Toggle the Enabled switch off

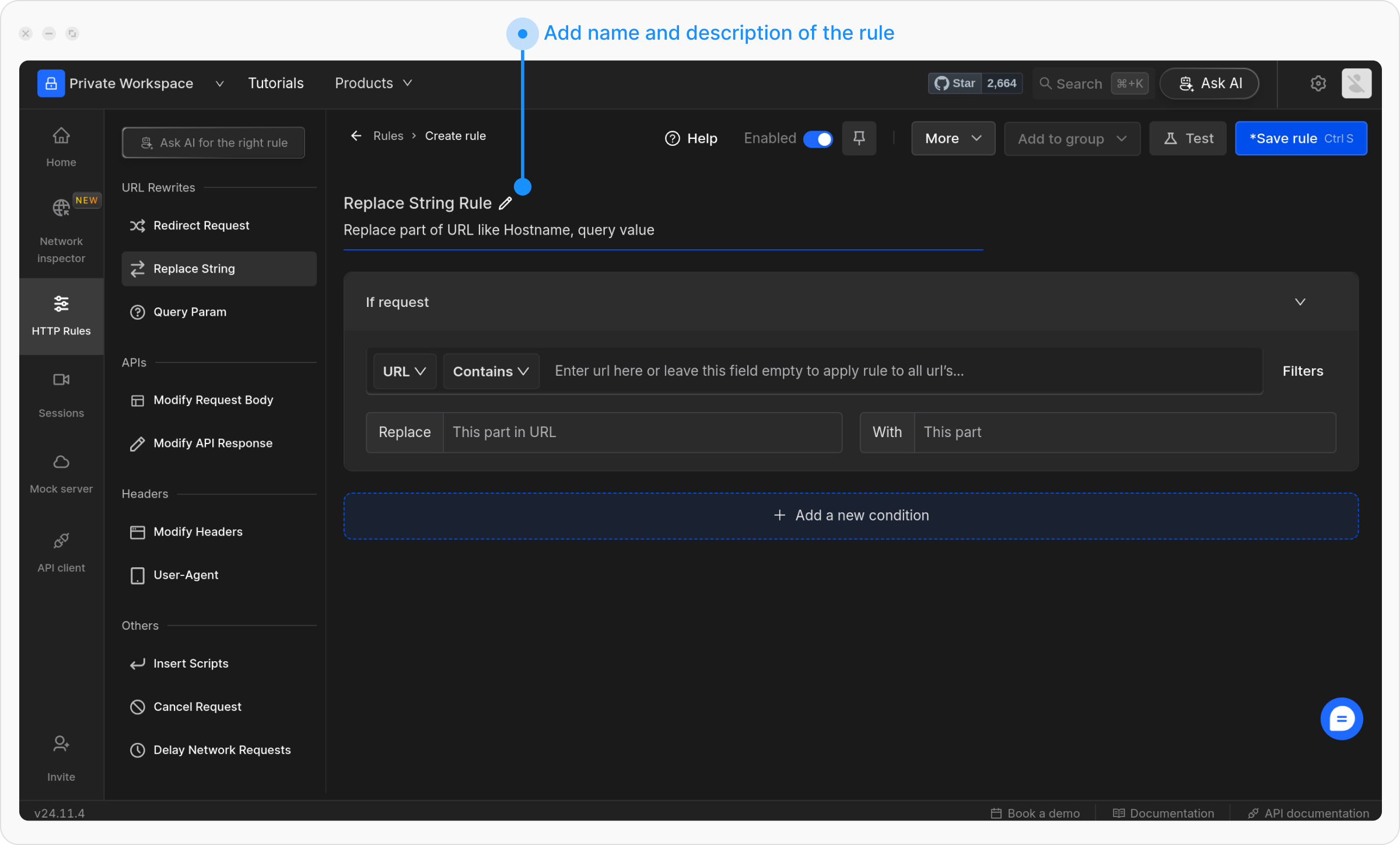click(818, 139)
